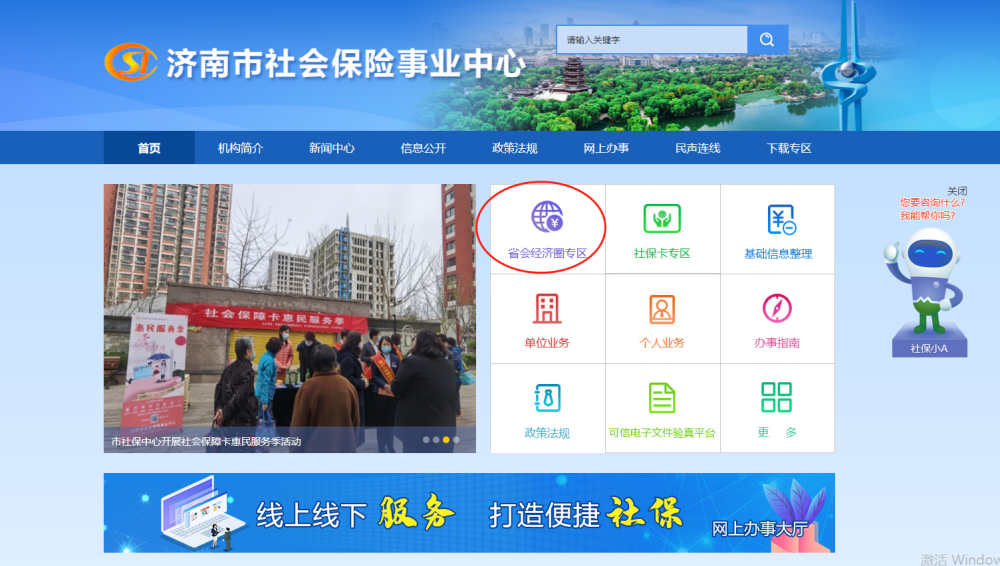Click the 单位业务 text link
Image resolution: width=1000 pixels, height=566 pixels.
[x=547, y=343]
